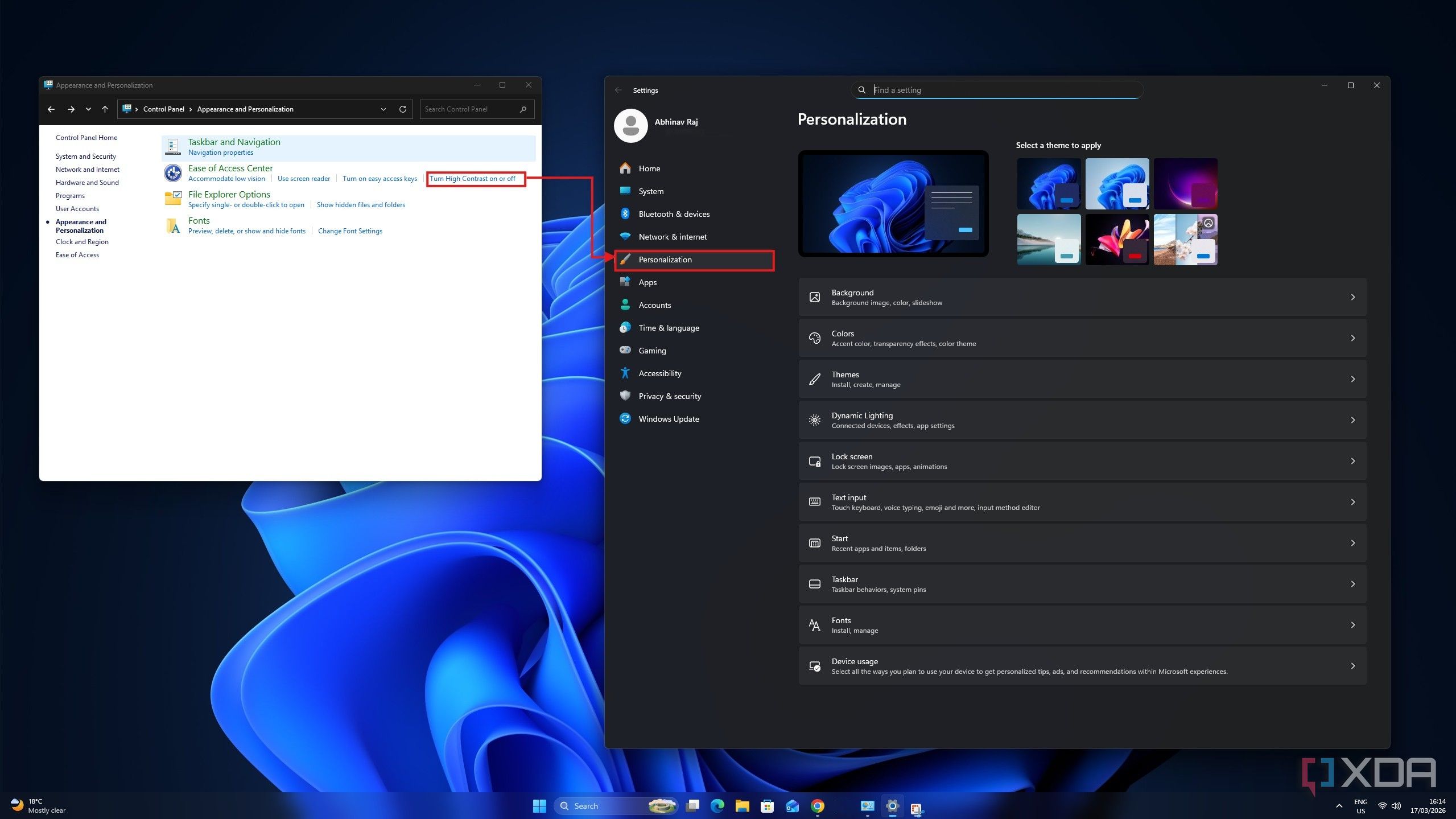Screen dimensions: 1456x819
Task: Click the Home icon in Settings sidebar
Action: pos(625,168)
